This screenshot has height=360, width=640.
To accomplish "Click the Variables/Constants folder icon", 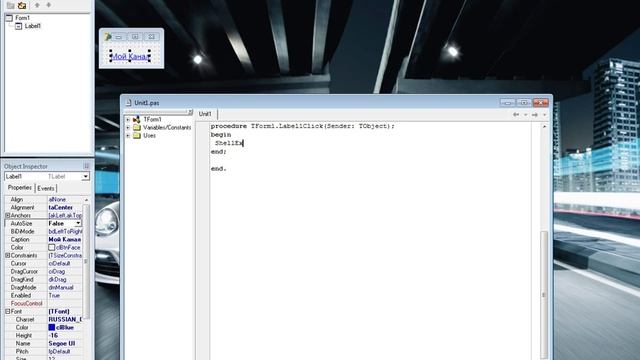I will point(137,127).
